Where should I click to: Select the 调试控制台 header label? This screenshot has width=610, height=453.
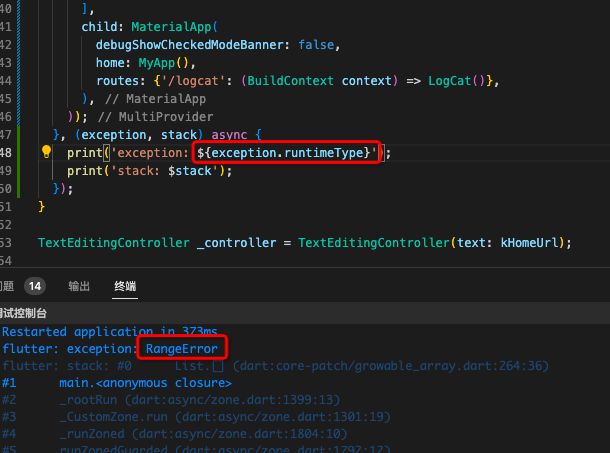23,313
